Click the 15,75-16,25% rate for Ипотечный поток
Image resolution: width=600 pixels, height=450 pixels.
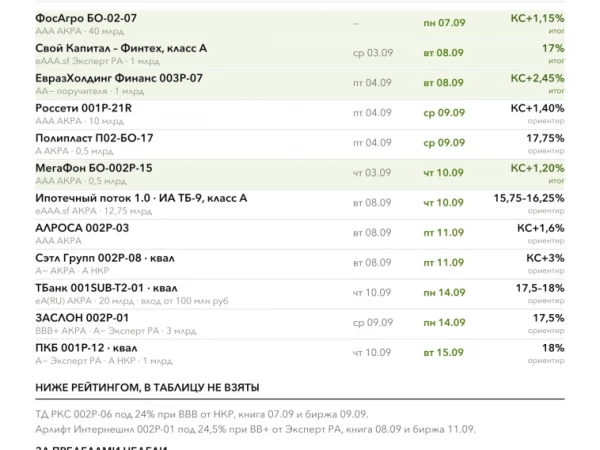click(x=529, y=198)
